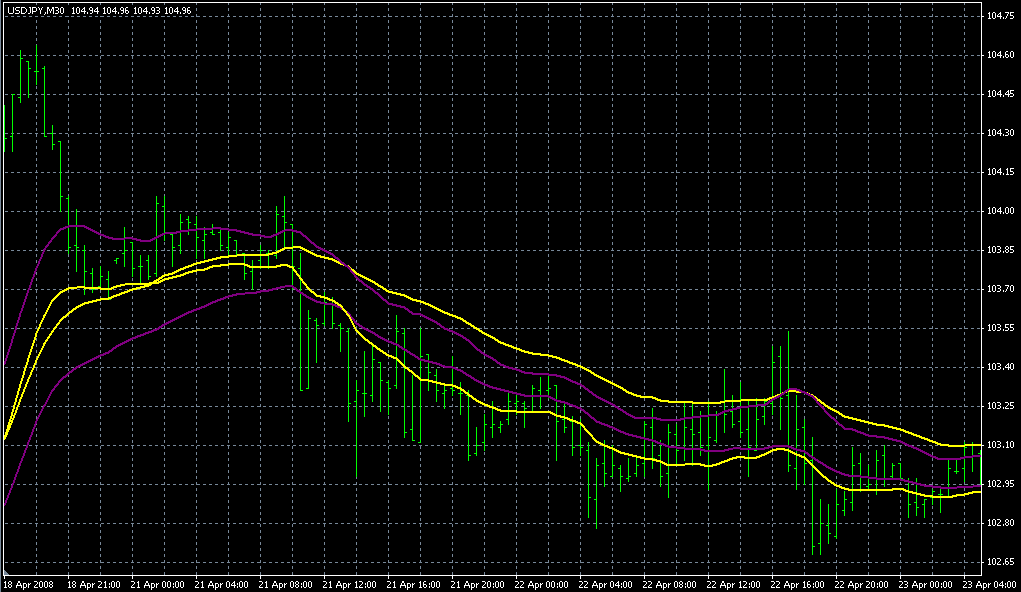
Task: Click the USDJPY,M30 chart title
Action: pyautogui.click(x=35, y=10)
